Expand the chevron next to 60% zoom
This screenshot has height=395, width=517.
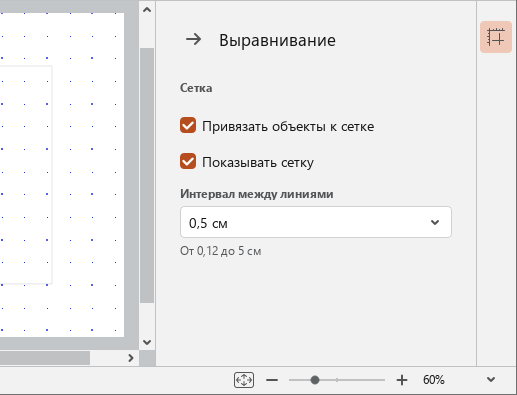(491, 379)
